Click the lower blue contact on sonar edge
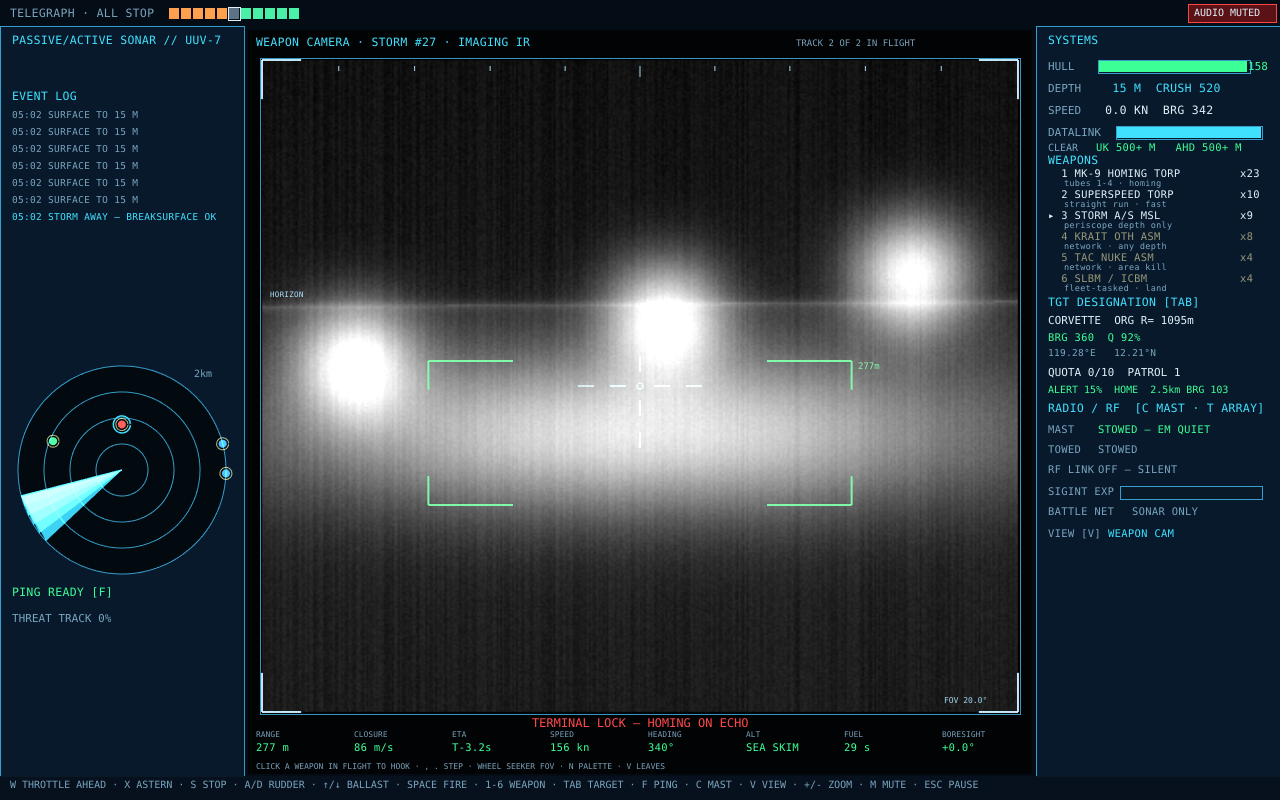The width and height of the screenshot is (1280, 800). pyautogui.click(x=226, y=473)
